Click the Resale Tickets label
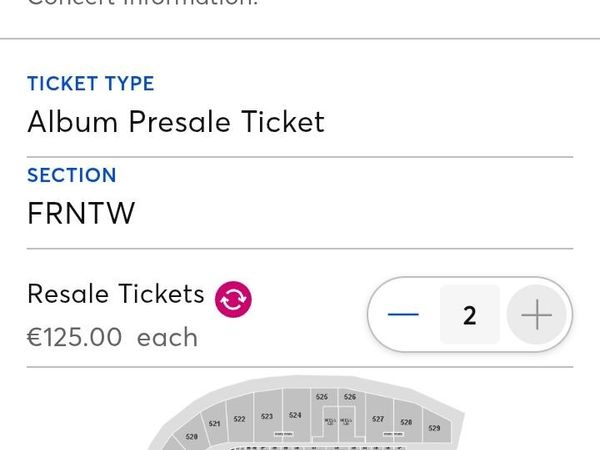The image size is (600, 450). click(x=116, y=294)
